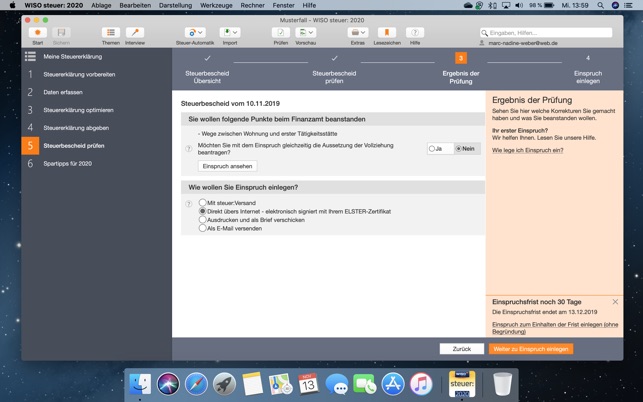Click Weiter zu Einspruch einlegen button

(531, 349)
